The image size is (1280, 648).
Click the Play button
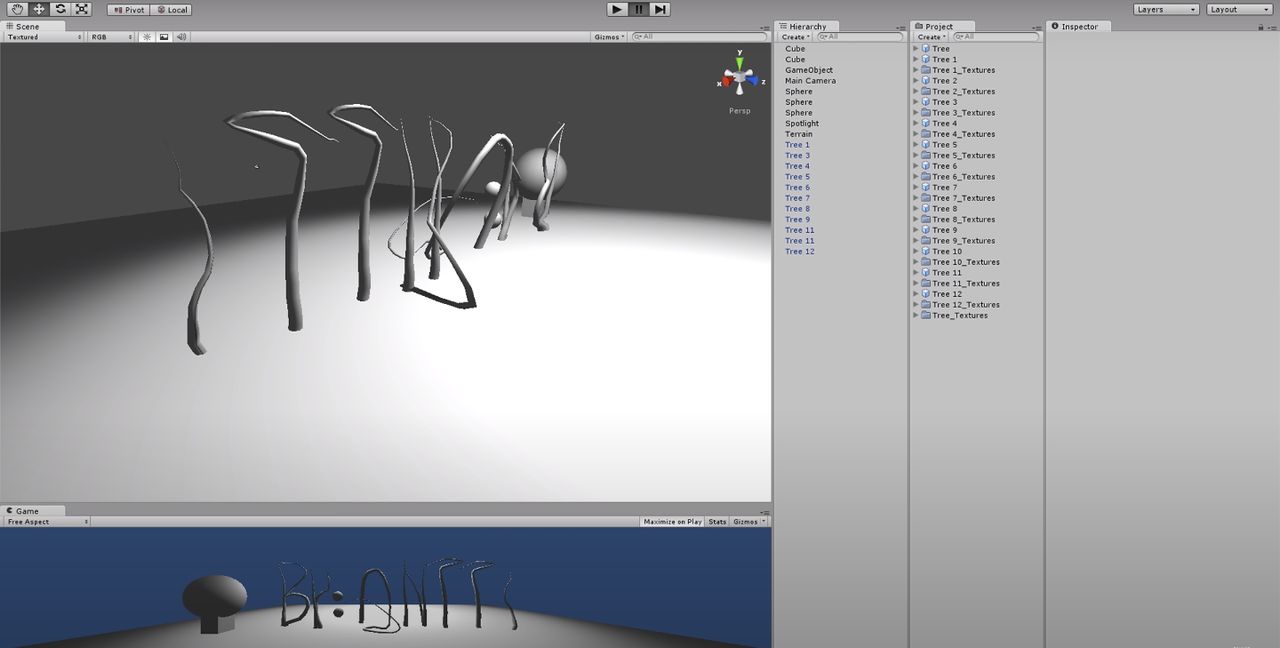(617, 9)
